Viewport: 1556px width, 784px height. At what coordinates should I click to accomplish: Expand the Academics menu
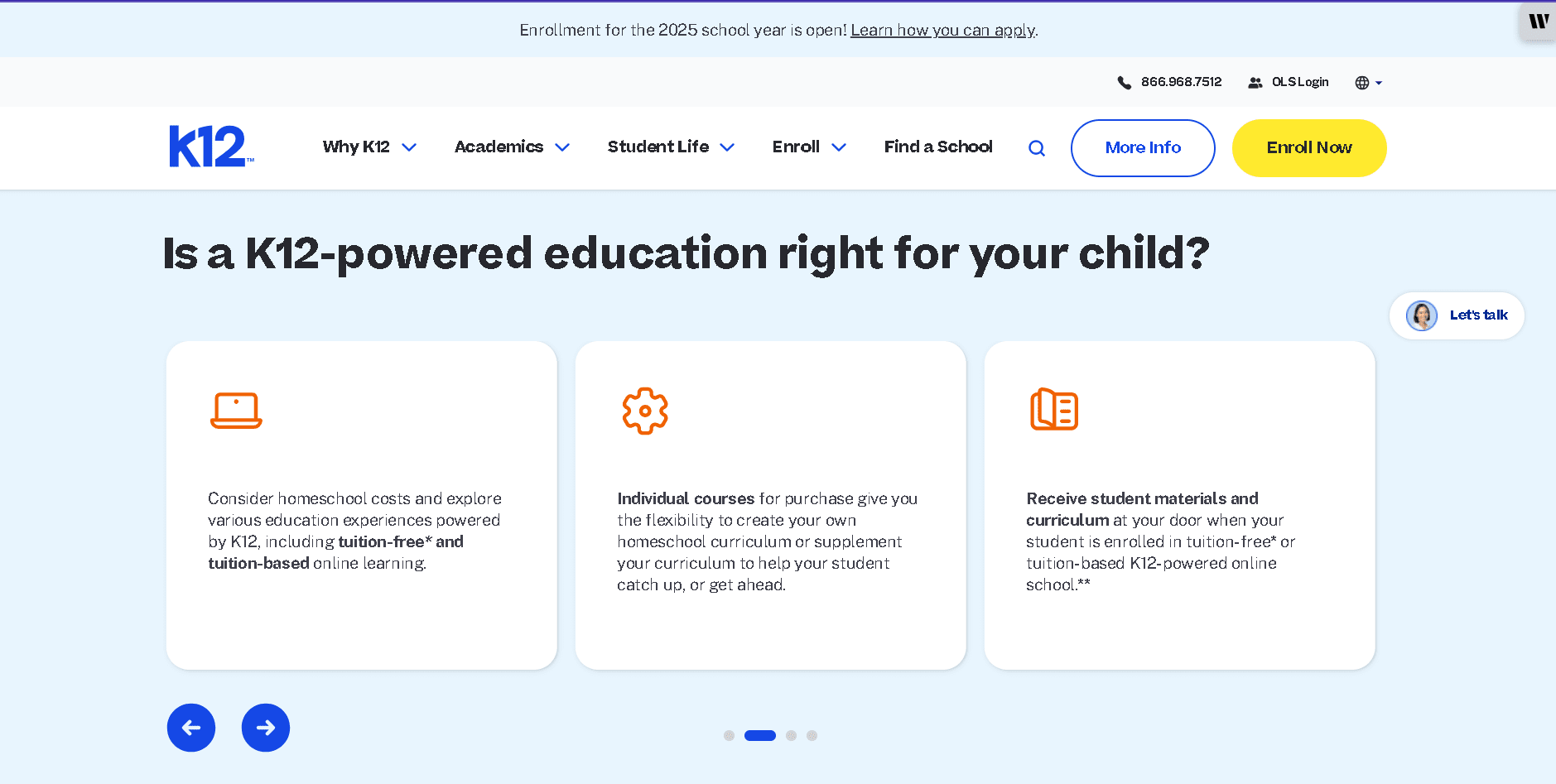512,147
